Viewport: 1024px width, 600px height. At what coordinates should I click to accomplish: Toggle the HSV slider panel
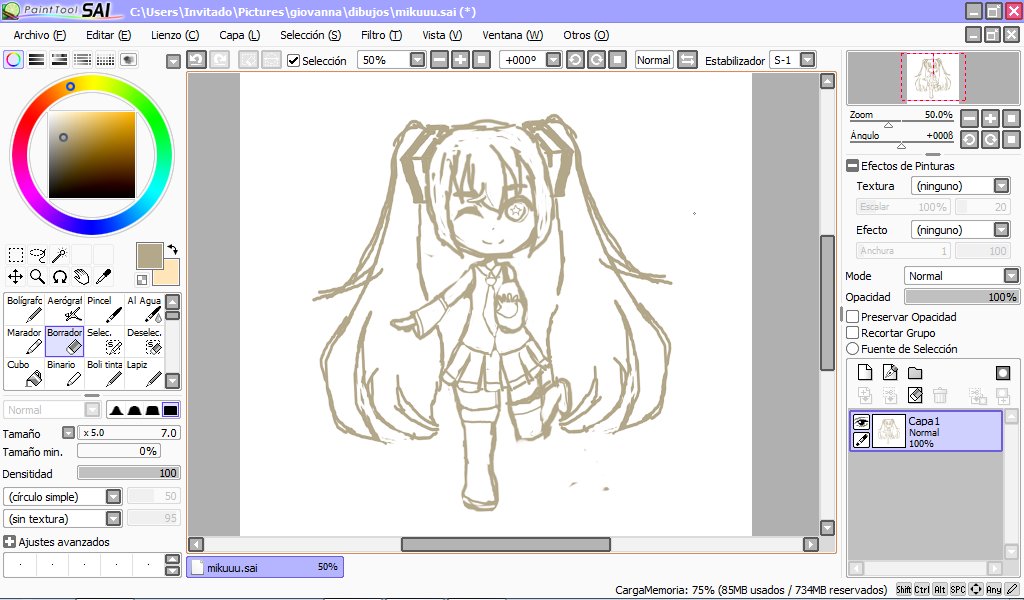point(59,59)
